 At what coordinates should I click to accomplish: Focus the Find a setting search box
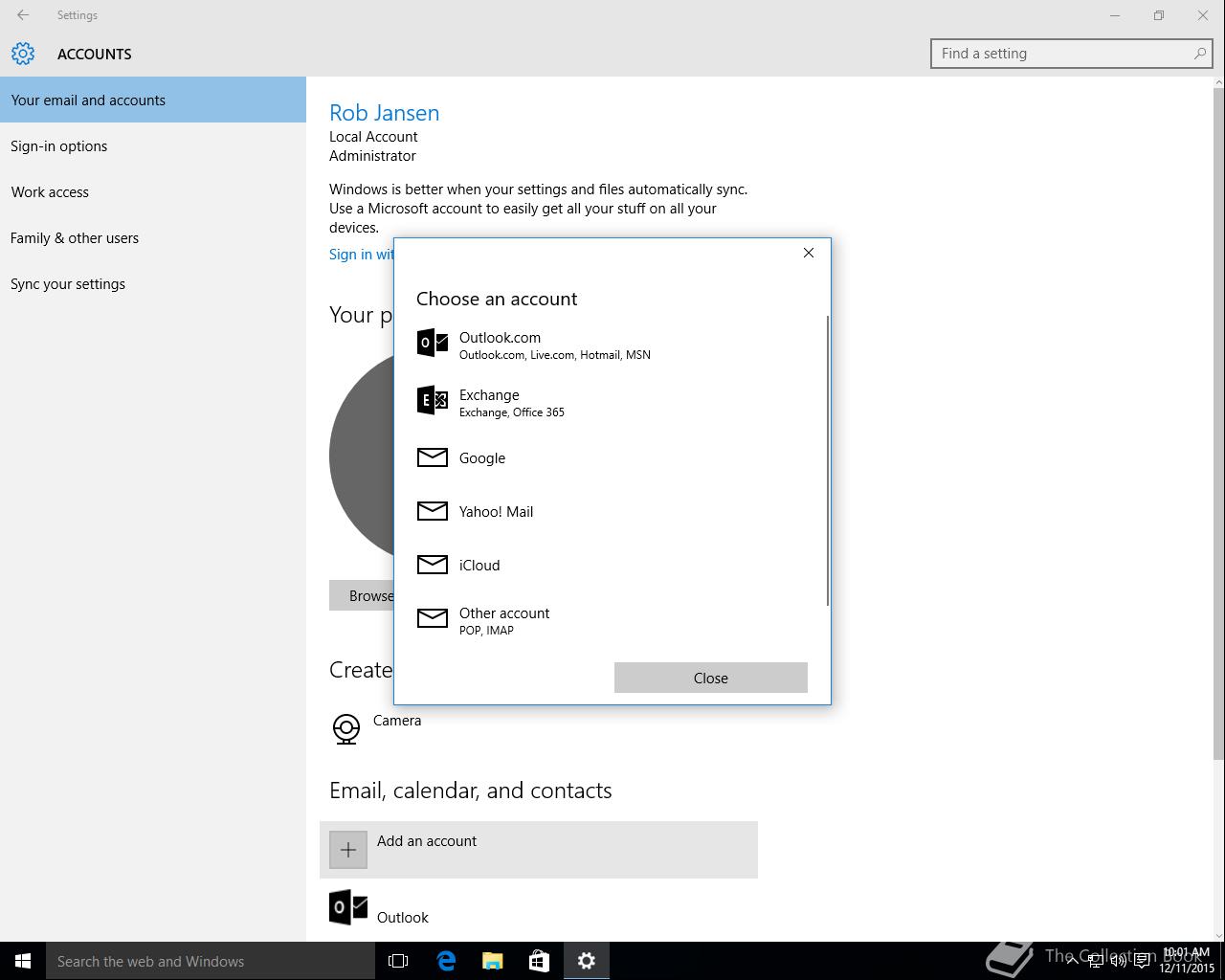(x=1072, y=54)
